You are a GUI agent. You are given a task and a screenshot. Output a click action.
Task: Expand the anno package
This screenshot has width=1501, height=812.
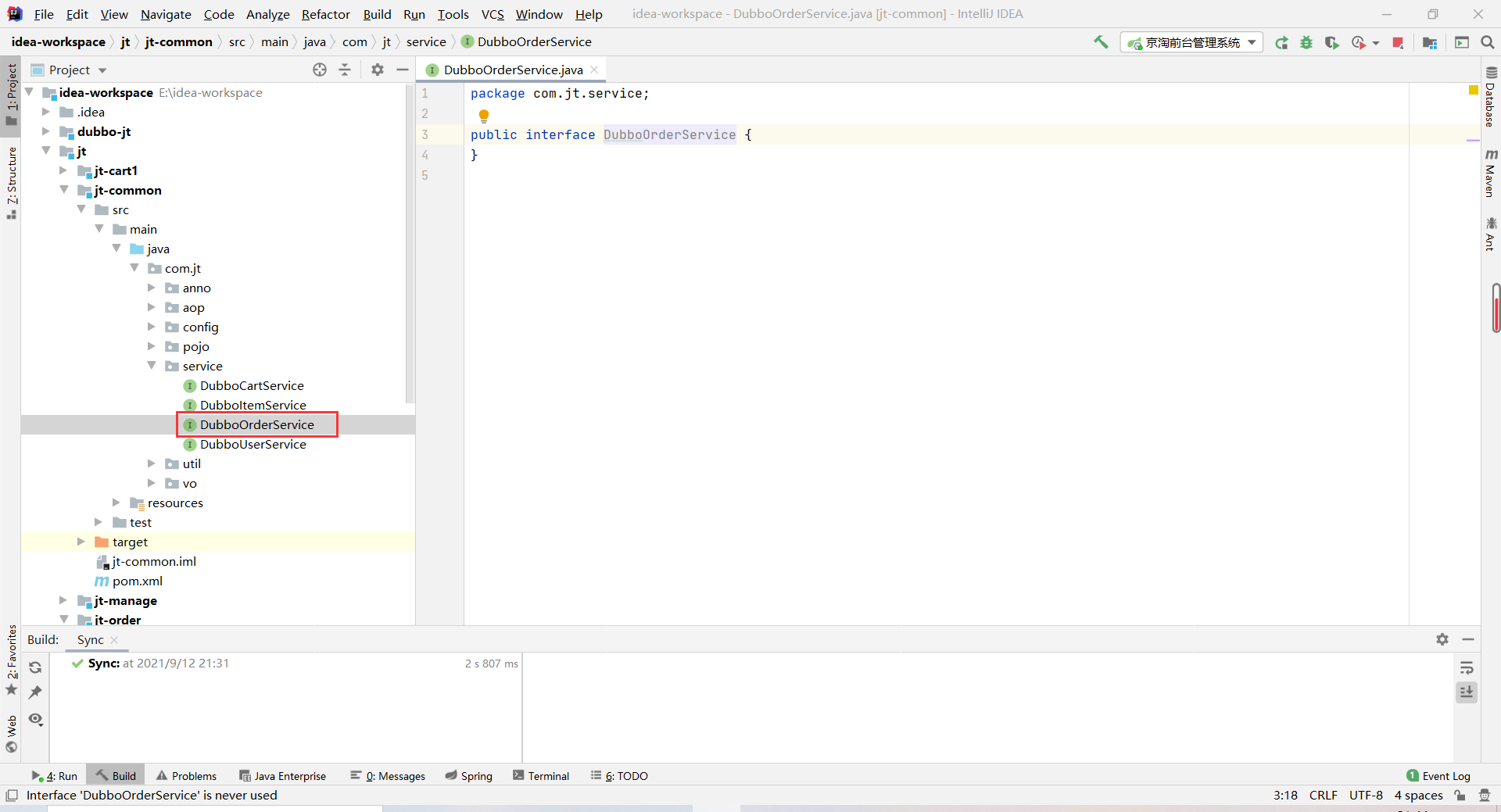click(x=152, y=288)
